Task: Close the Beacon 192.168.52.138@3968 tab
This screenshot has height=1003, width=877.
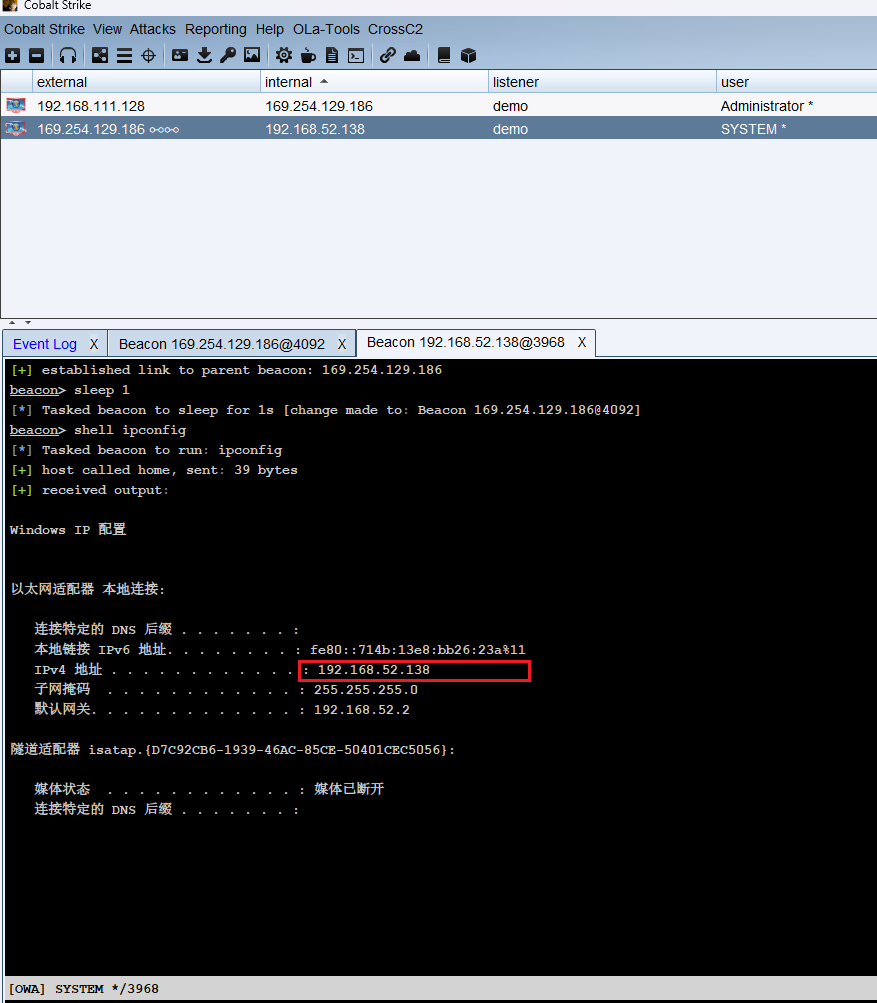Action: pos(581,343)
